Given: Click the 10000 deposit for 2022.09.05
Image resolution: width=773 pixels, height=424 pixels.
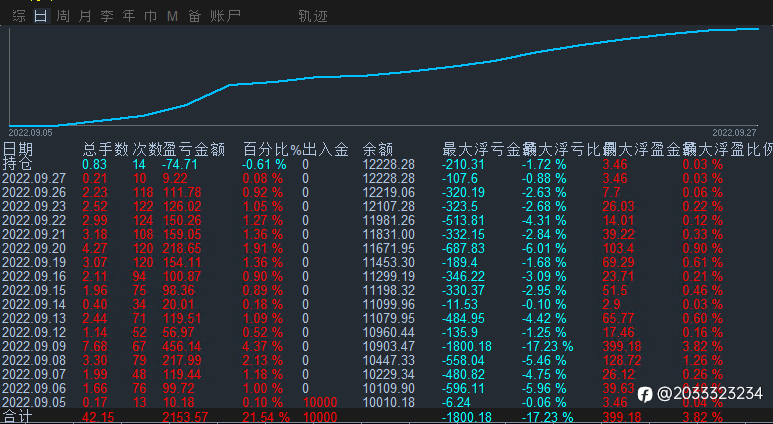Looking at the screenshot, I should 320,402.
